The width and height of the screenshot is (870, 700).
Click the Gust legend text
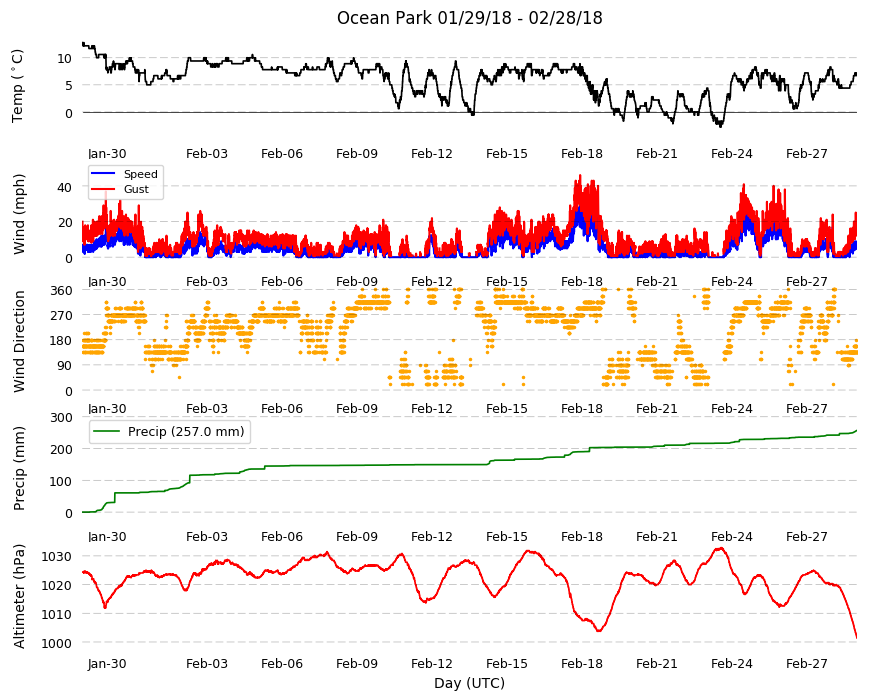pos(136,189)
